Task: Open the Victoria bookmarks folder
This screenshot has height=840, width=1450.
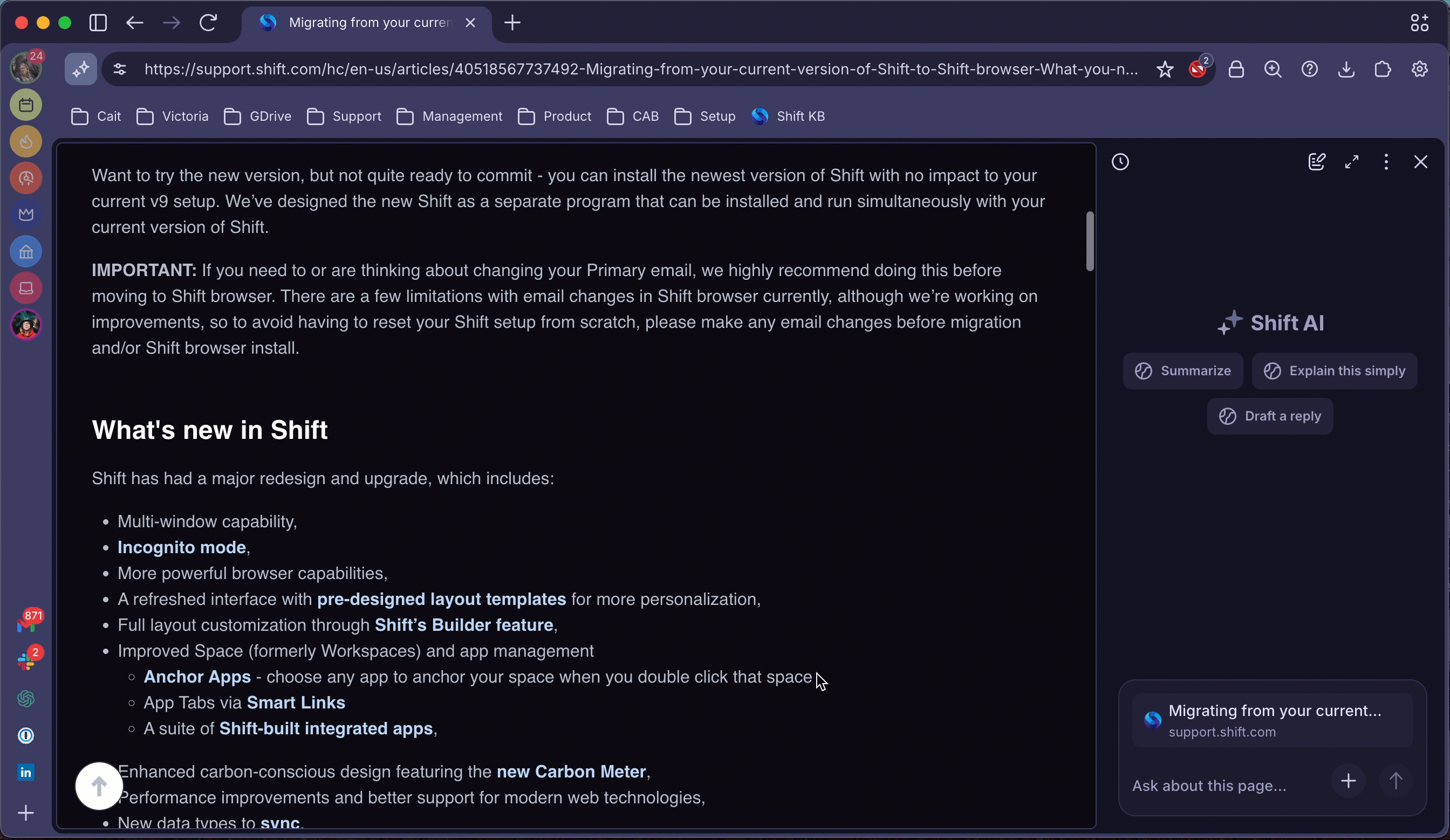Action: [x=173, y=116]
